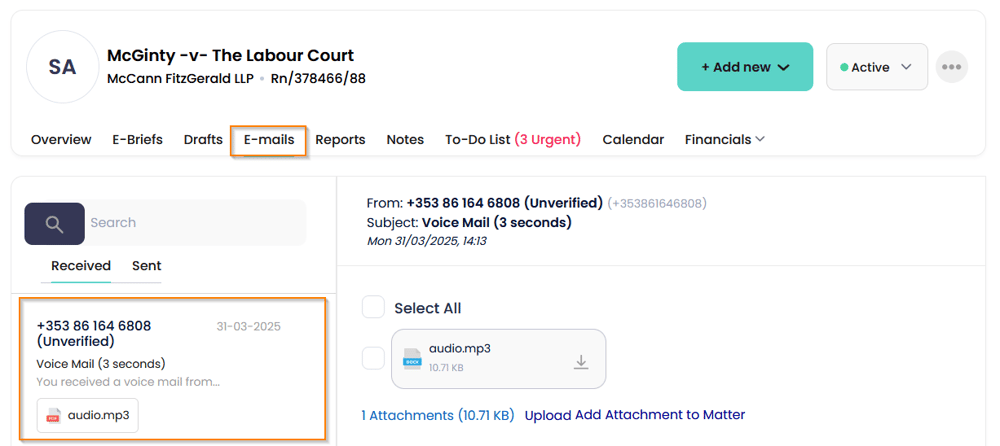Click the audio.mp3 file icon in attachment card

pyautogui.click(x=412, y=359)
